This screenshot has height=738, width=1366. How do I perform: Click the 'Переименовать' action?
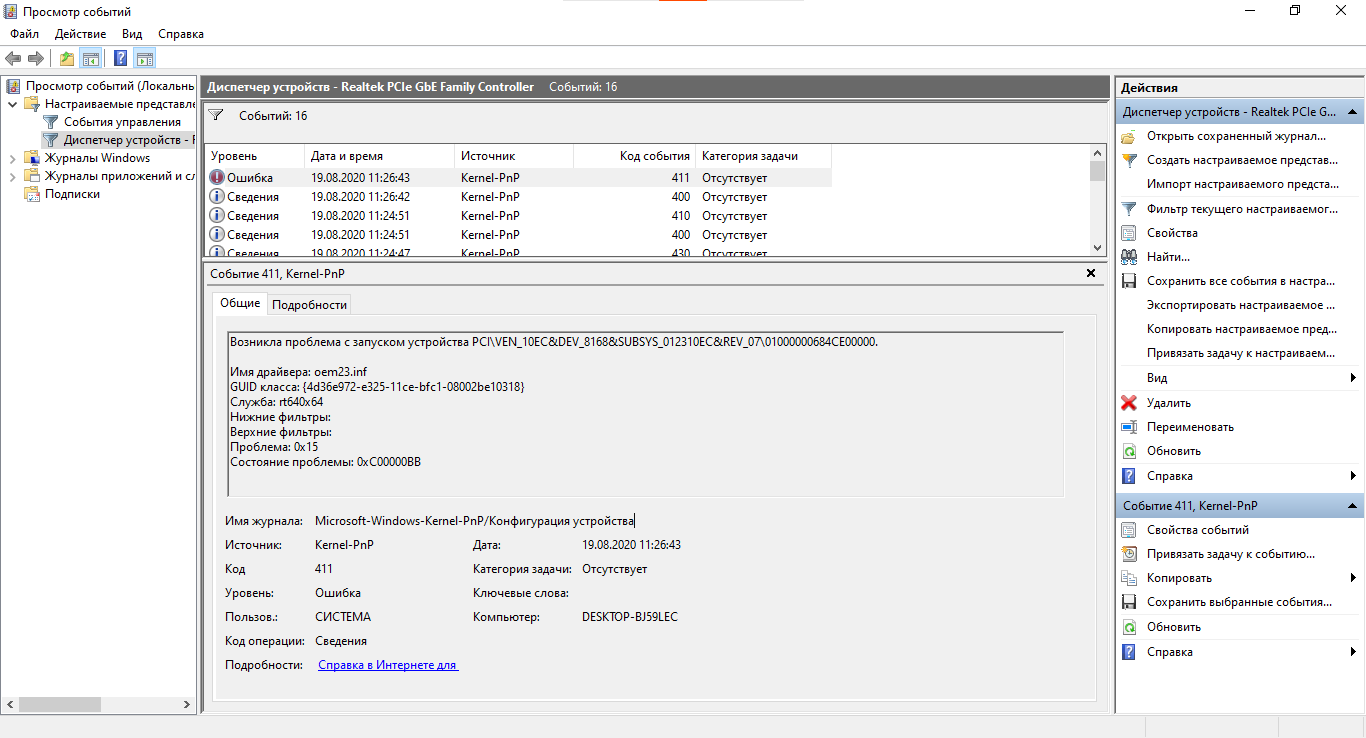[x=1190, y=427]
